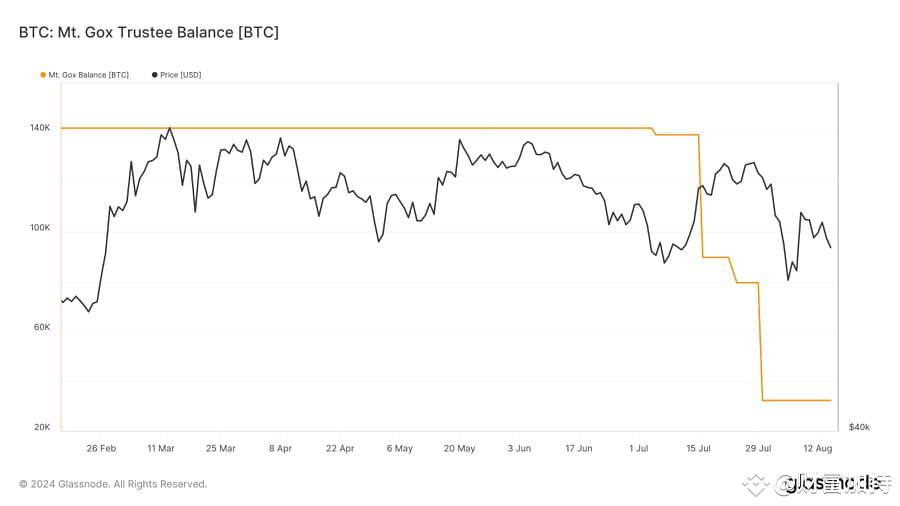Select the 11 Mar date label
Viewport: 900px width, 506px height.
161,449
